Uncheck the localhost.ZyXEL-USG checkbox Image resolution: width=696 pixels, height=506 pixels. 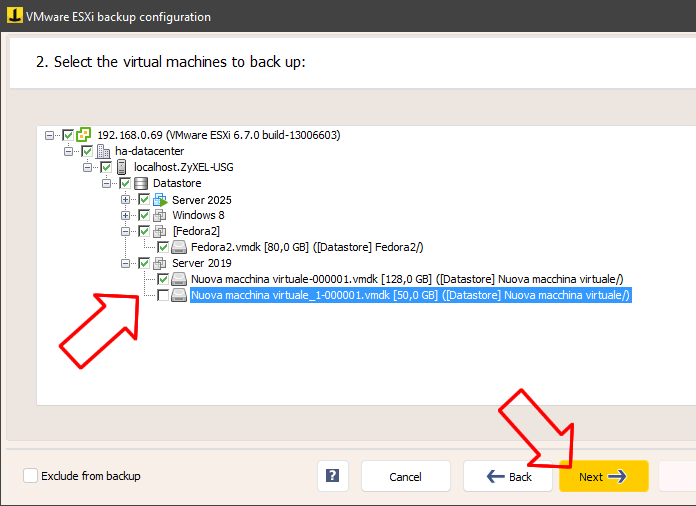(106, 167)
